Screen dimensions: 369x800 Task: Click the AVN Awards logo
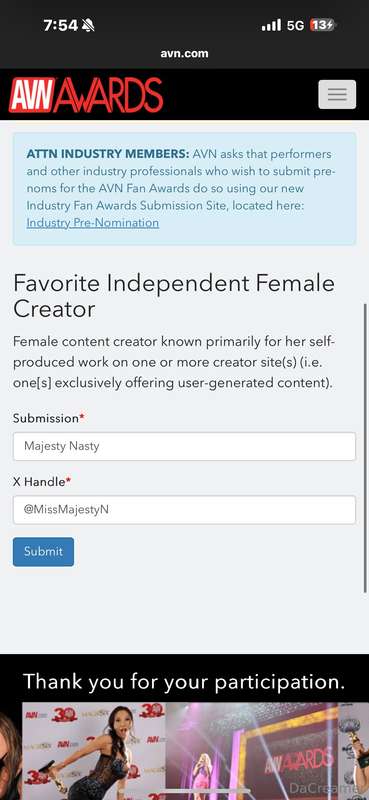click(86, 95)
